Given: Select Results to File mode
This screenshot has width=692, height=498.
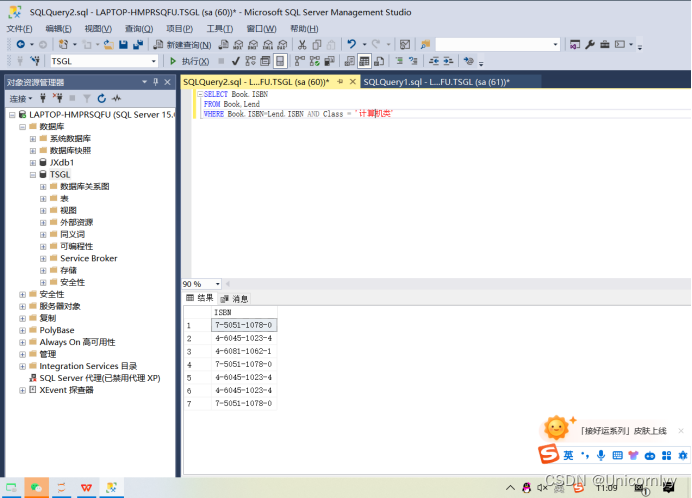Looking at the screenshot, I should 379,61.
